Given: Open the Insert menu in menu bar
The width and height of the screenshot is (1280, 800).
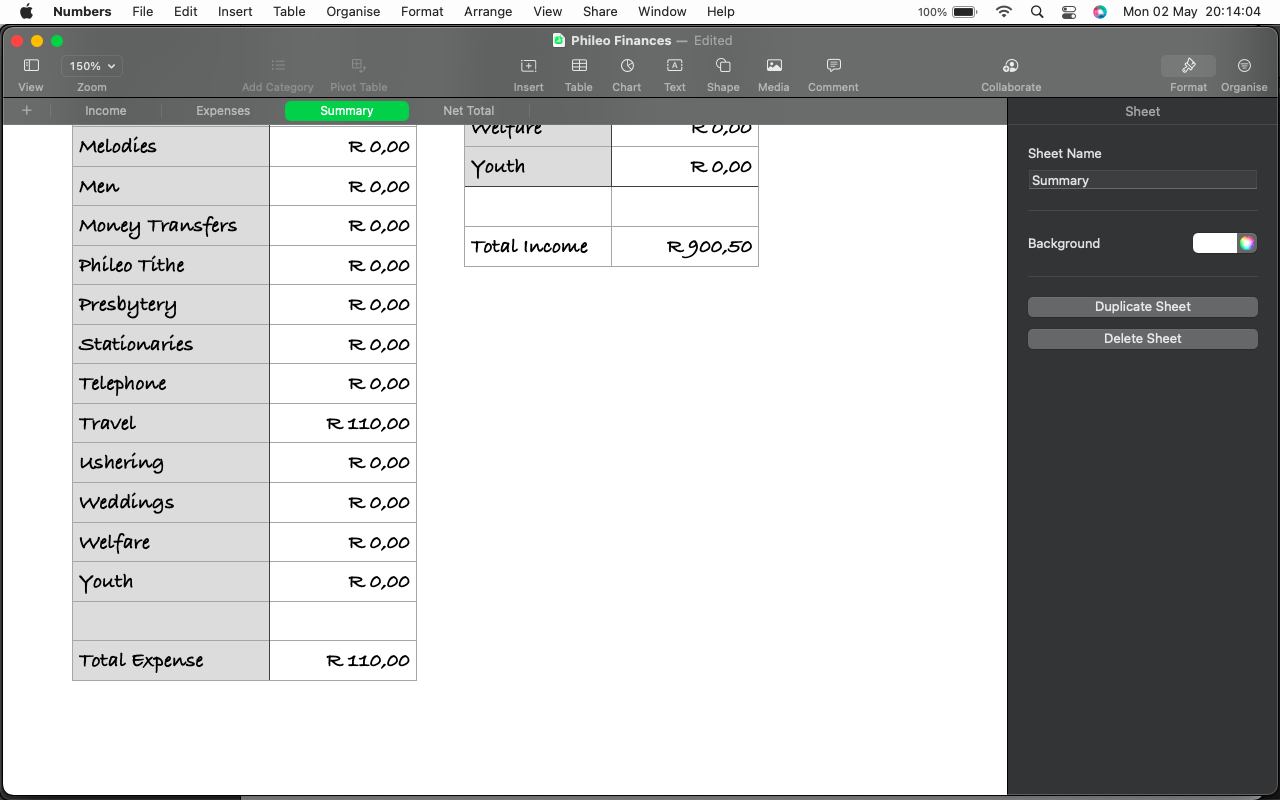Looking at the screenshot, I should [x=235, y=12].
